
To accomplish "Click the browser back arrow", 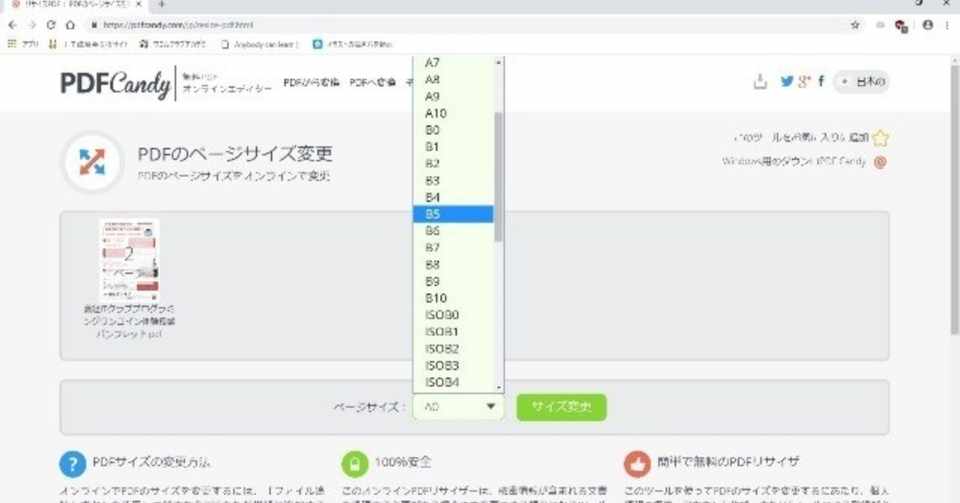I will [13, 25].
